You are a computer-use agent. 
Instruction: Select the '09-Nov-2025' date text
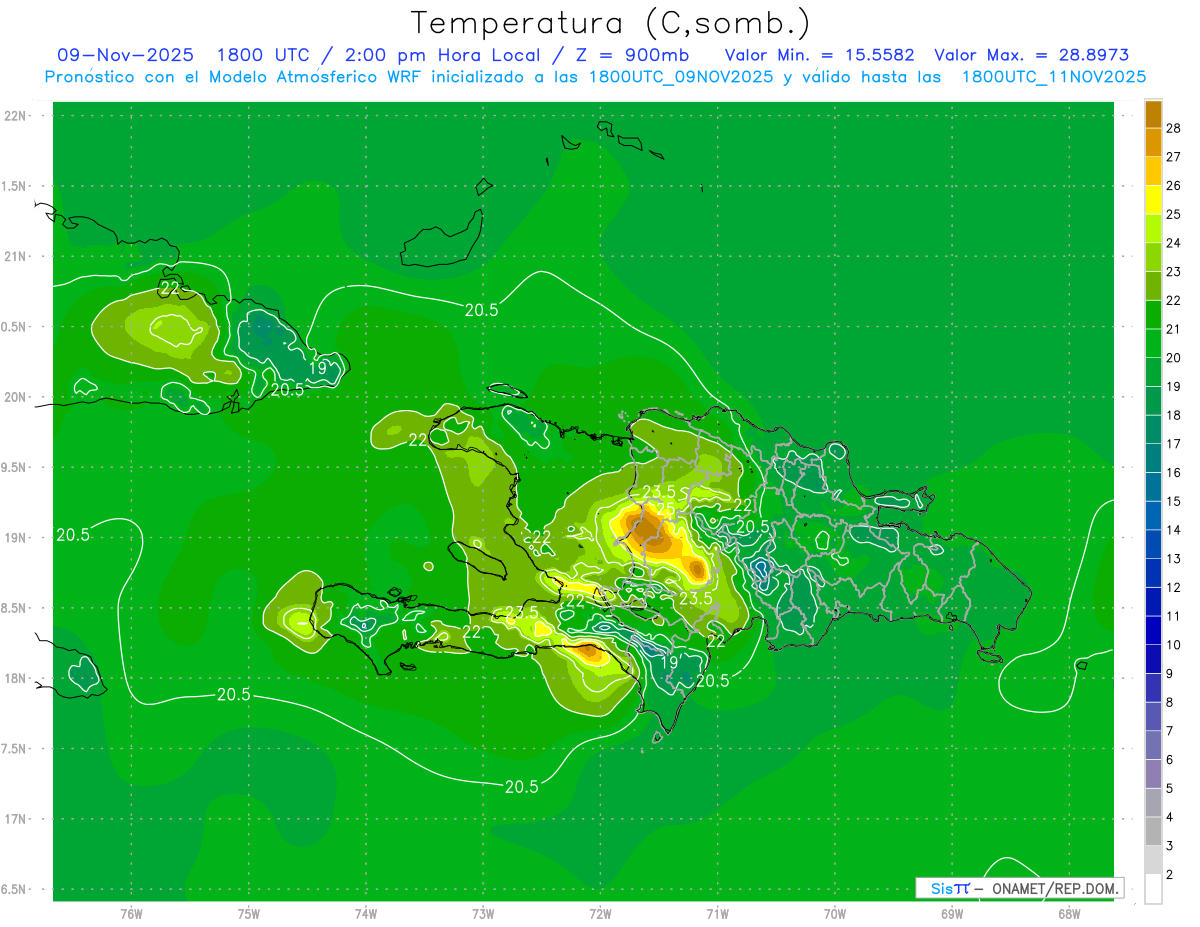[x=125, y=55]
